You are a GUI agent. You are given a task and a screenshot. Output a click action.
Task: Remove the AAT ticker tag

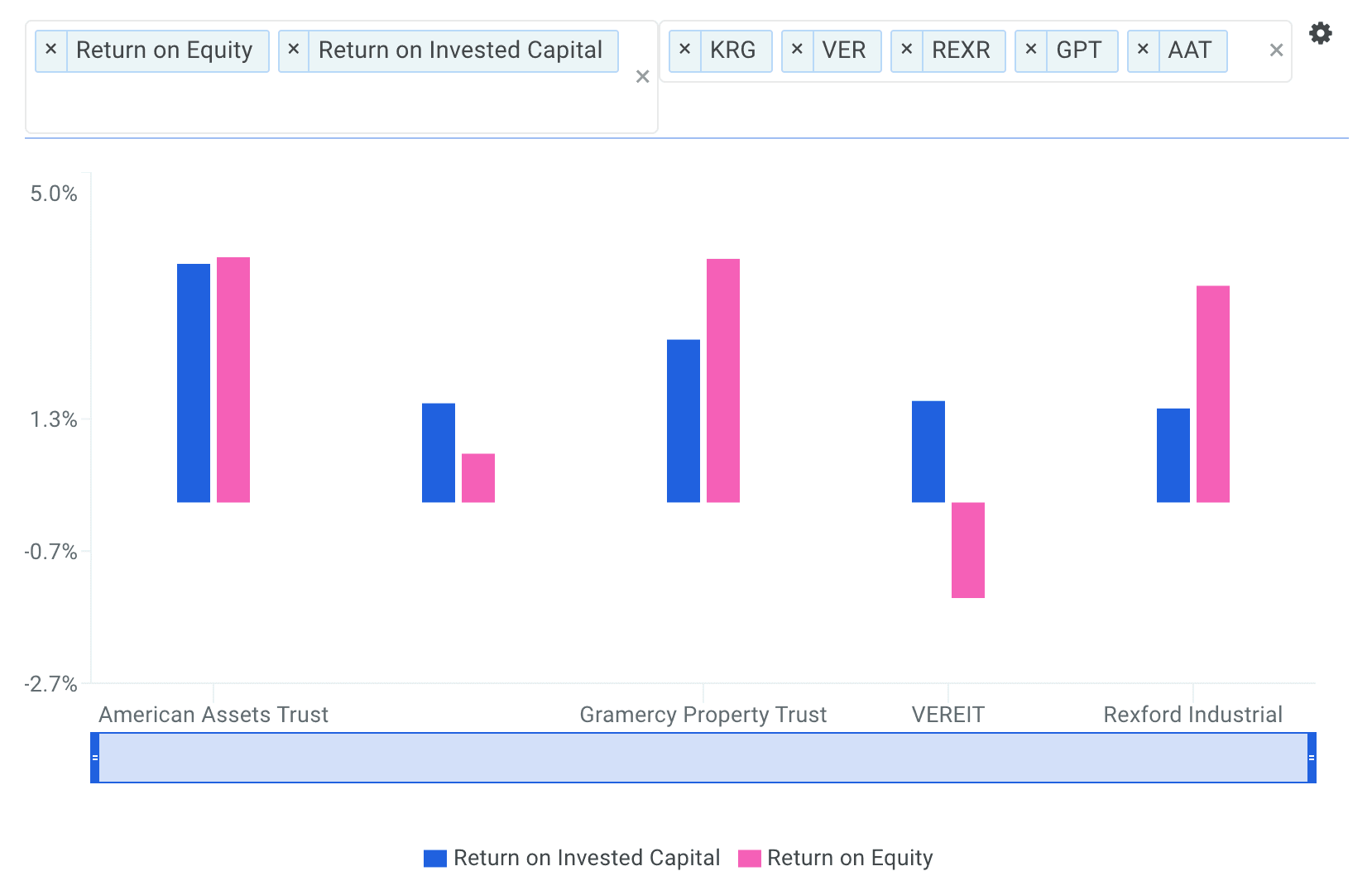[x=1143, y=50]
